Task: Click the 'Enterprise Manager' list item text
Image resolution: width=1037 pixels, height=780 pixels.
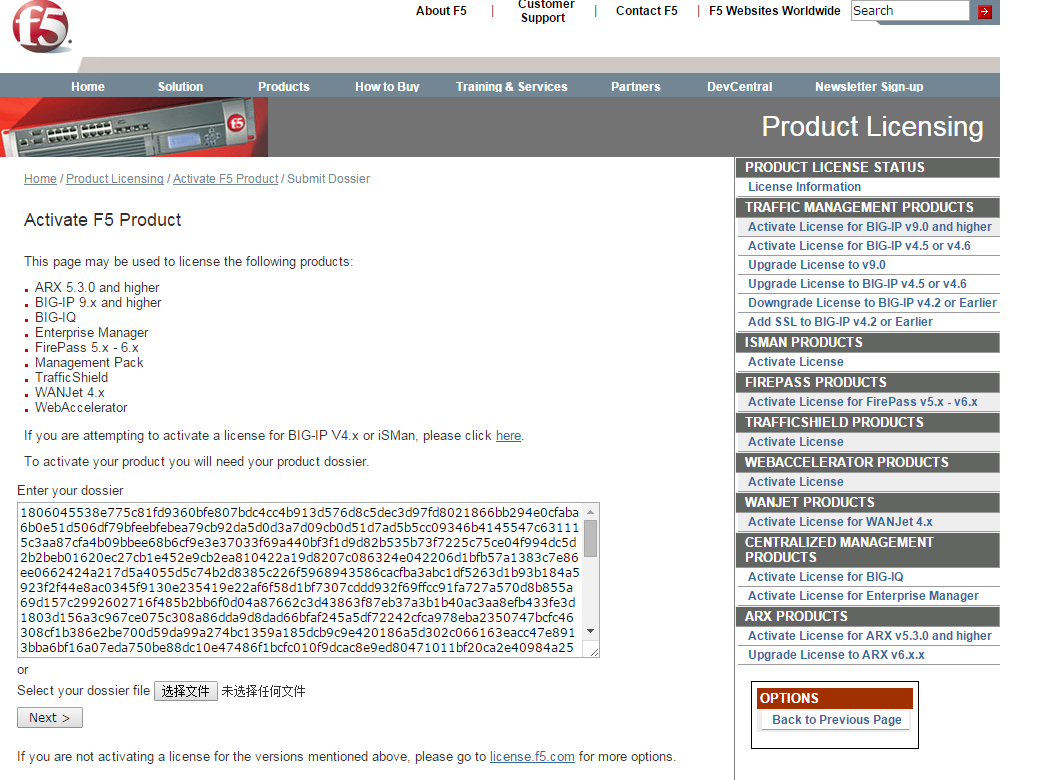Action: (91, 332)
